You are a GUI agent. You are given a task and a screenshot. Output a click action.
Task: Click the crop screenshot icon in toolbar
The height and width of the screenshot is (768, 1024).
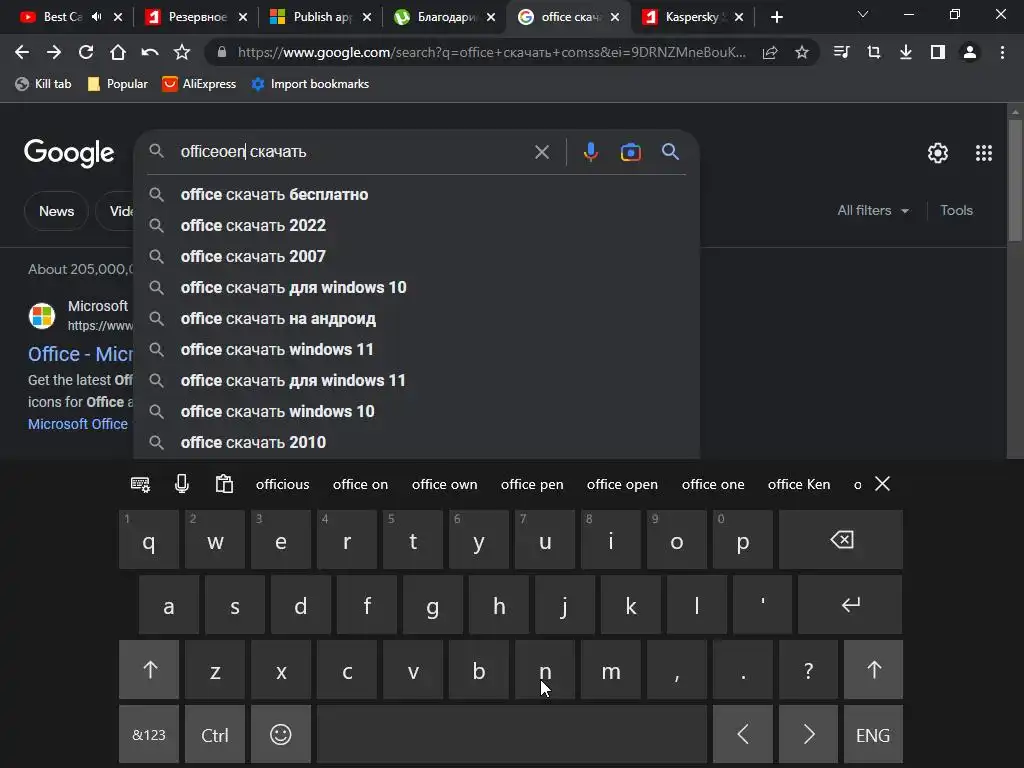point(874,52)
